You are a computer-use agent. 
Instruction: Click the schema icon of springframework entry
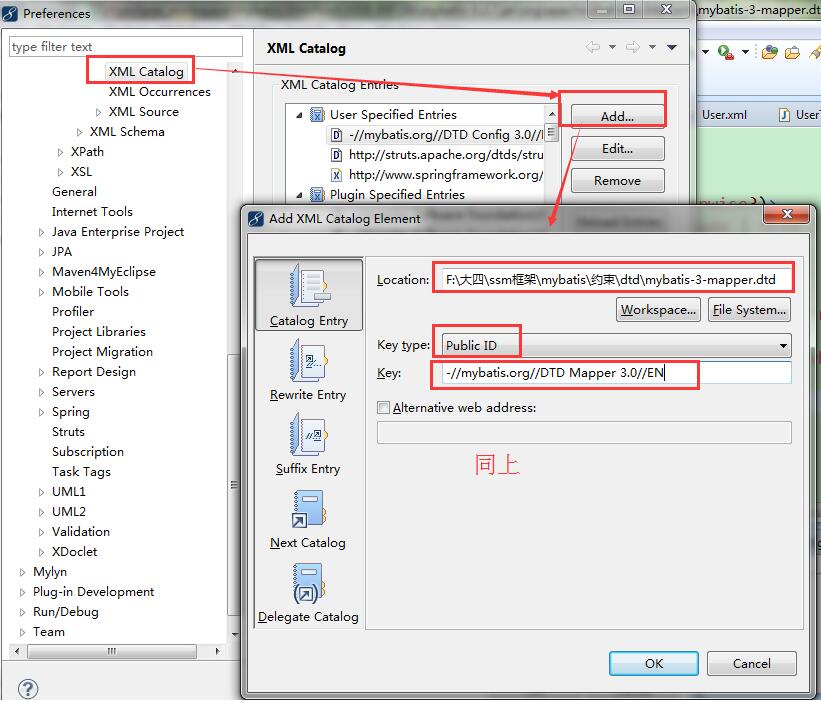pyautogui.click(x=336, y=175)
